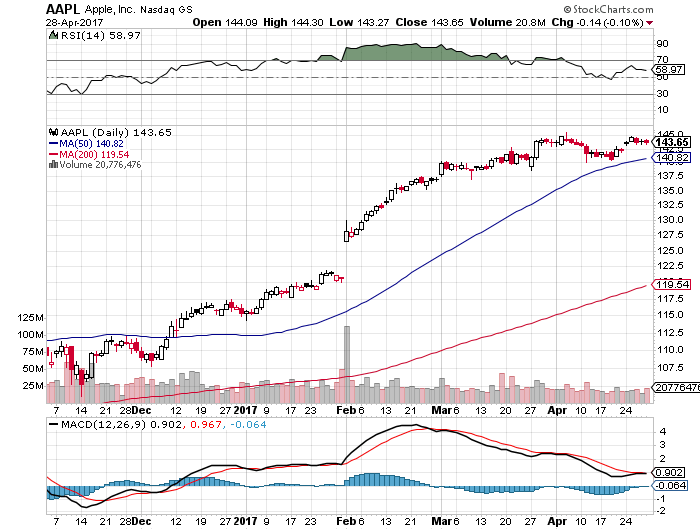The image size is (700, 530).
Task: Click the volume bars legend icon
Action: click(51, 165)
